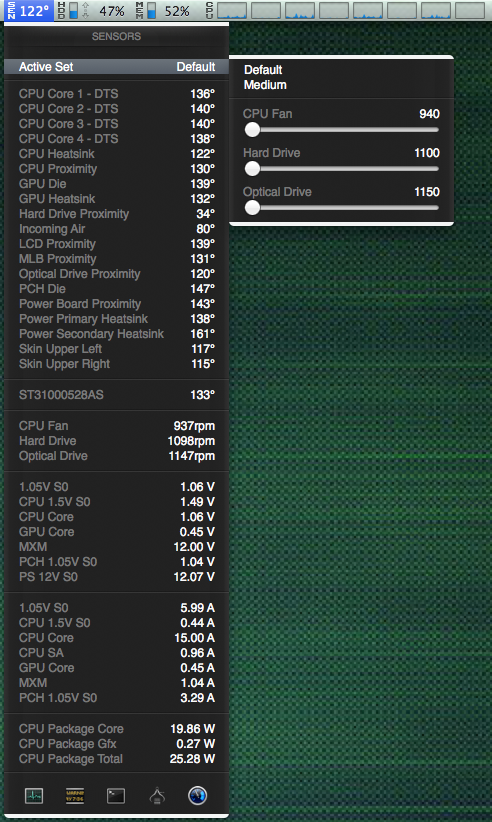
Task: Launch Terminal from the footer icon
Action: point(116,796)
